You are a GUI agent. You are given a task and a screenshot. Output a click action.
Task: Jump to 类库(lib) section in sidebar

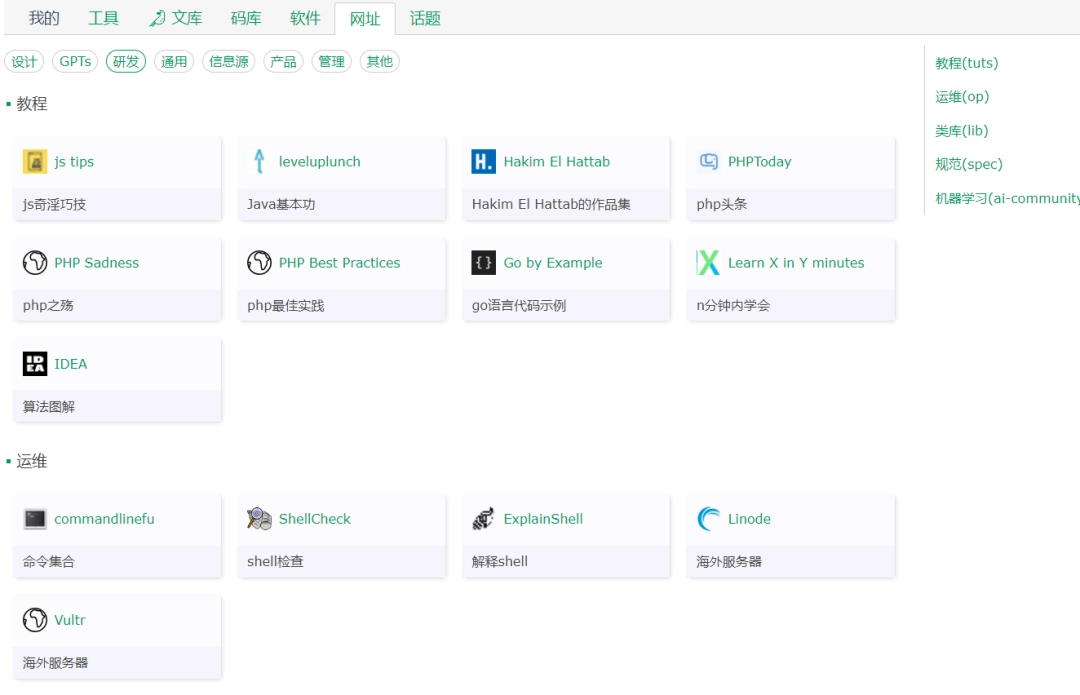coord(962,131)
